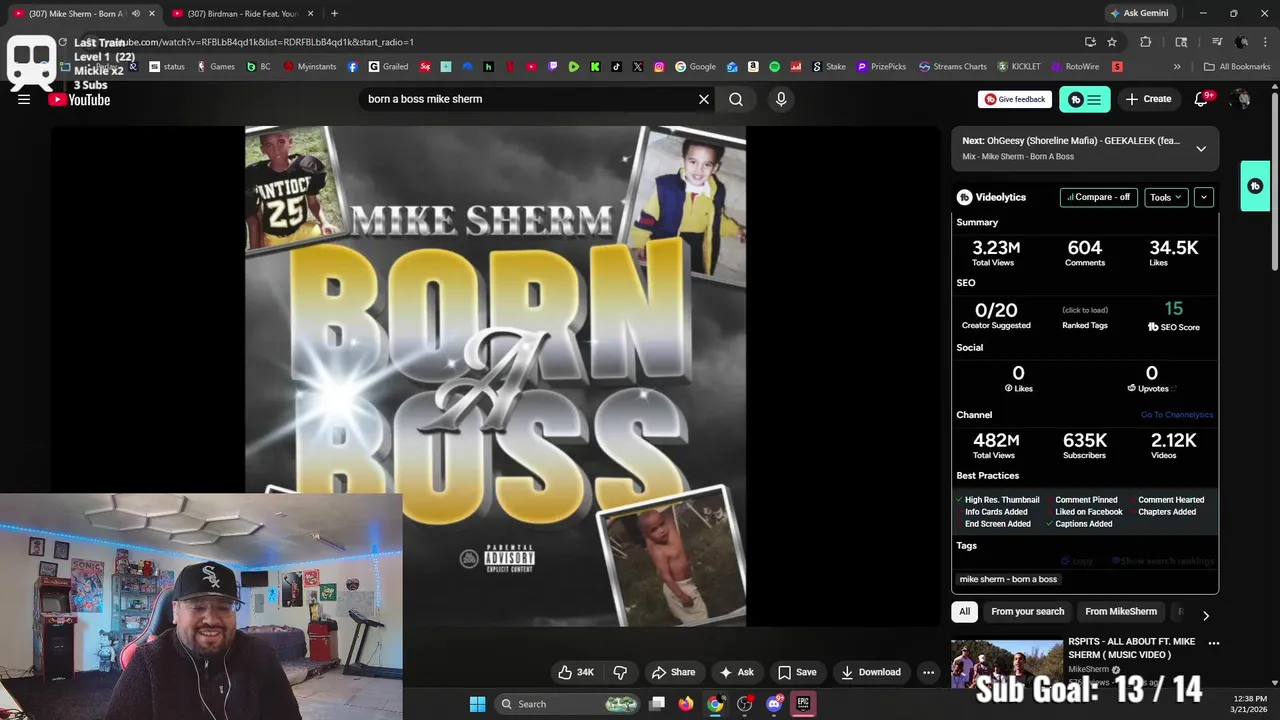
Task: Select the From MikeSherm chip
Action: (x=1121, y=611)
